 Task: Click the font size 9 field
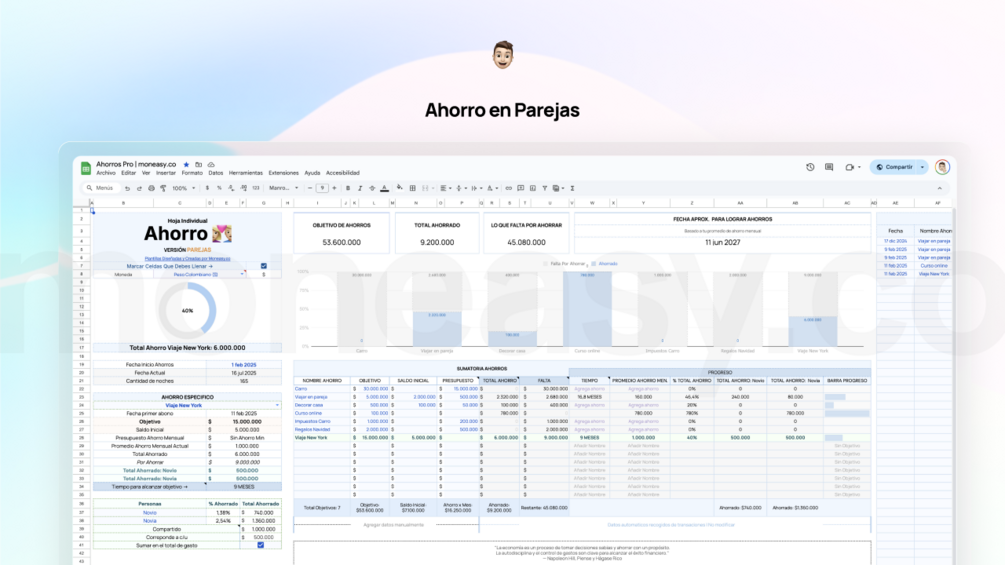[322, 188]
